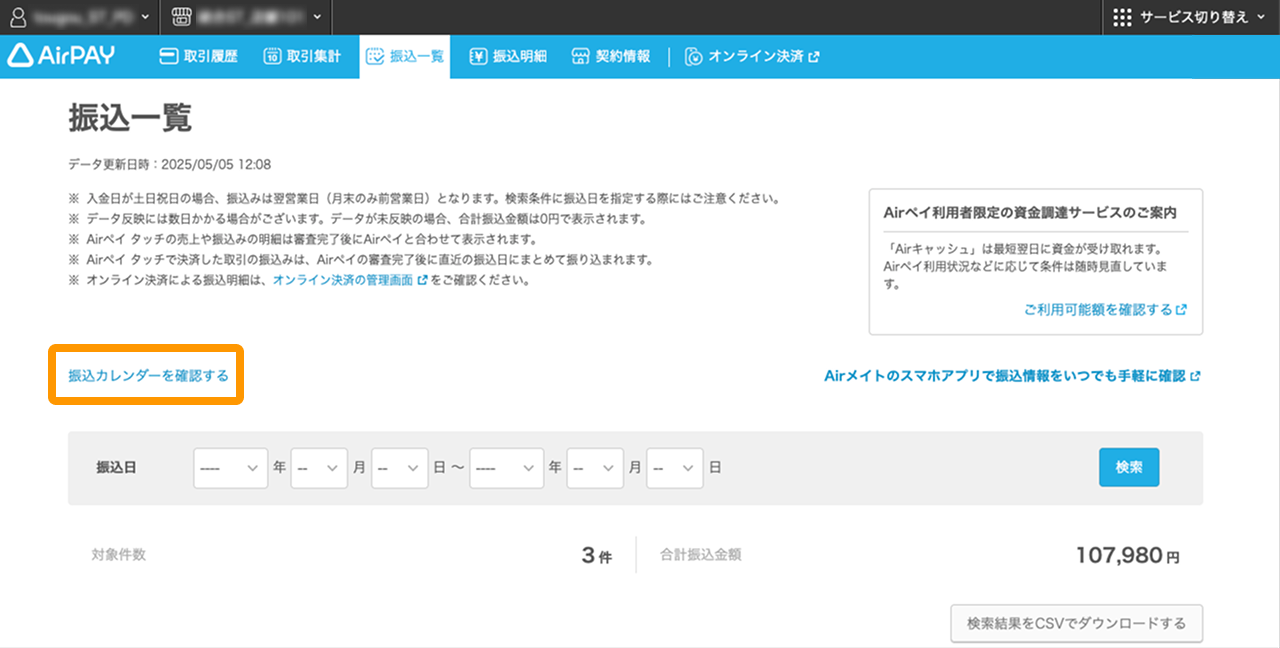Open the オンライン決済 external link
The image size is (1280, 648).
[752, 57]
